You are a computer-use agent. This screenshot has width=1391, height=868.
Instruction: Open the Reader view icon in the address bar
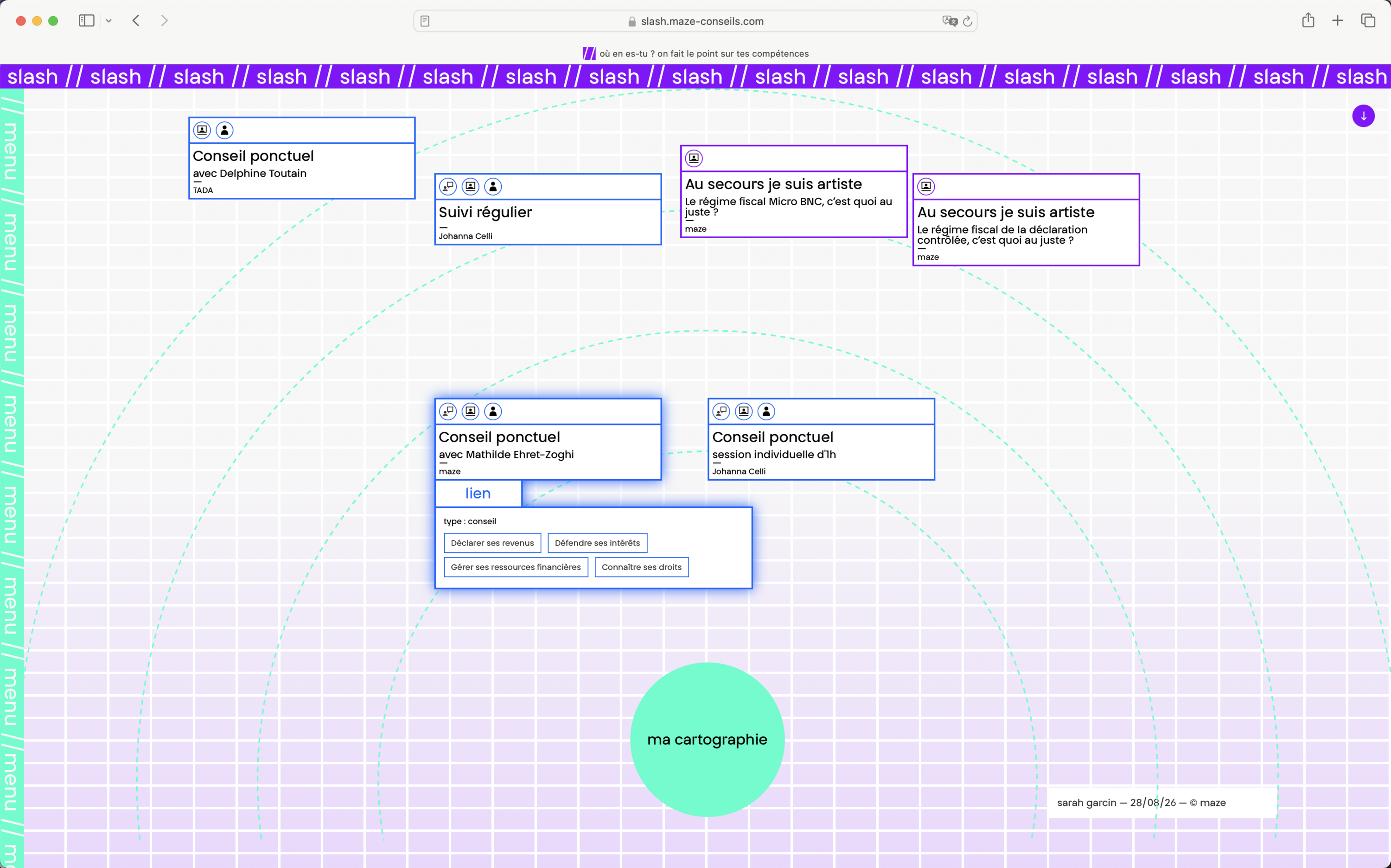click(x=425, y=21)
